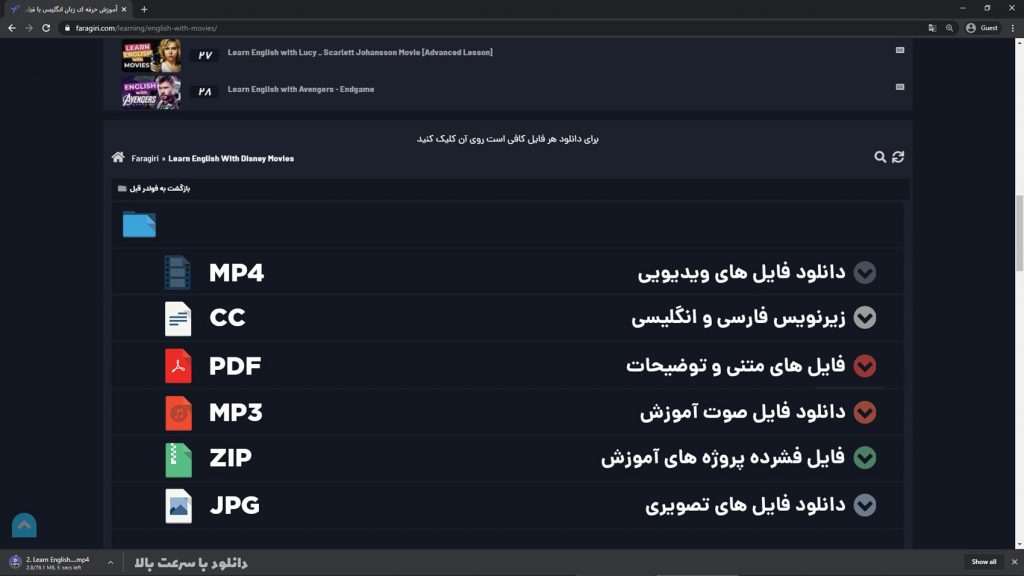Click the CC subtitle document icon
The image size is (1024, 576).
point(178,319)
